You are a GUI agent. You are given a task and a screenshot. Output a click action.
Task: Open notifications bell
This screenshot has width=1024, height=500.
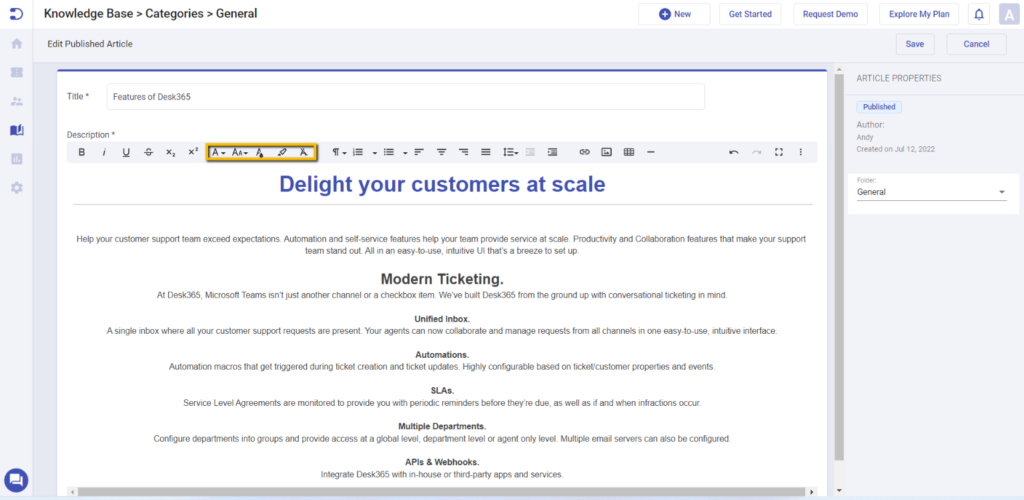click(x=978, y=14)
